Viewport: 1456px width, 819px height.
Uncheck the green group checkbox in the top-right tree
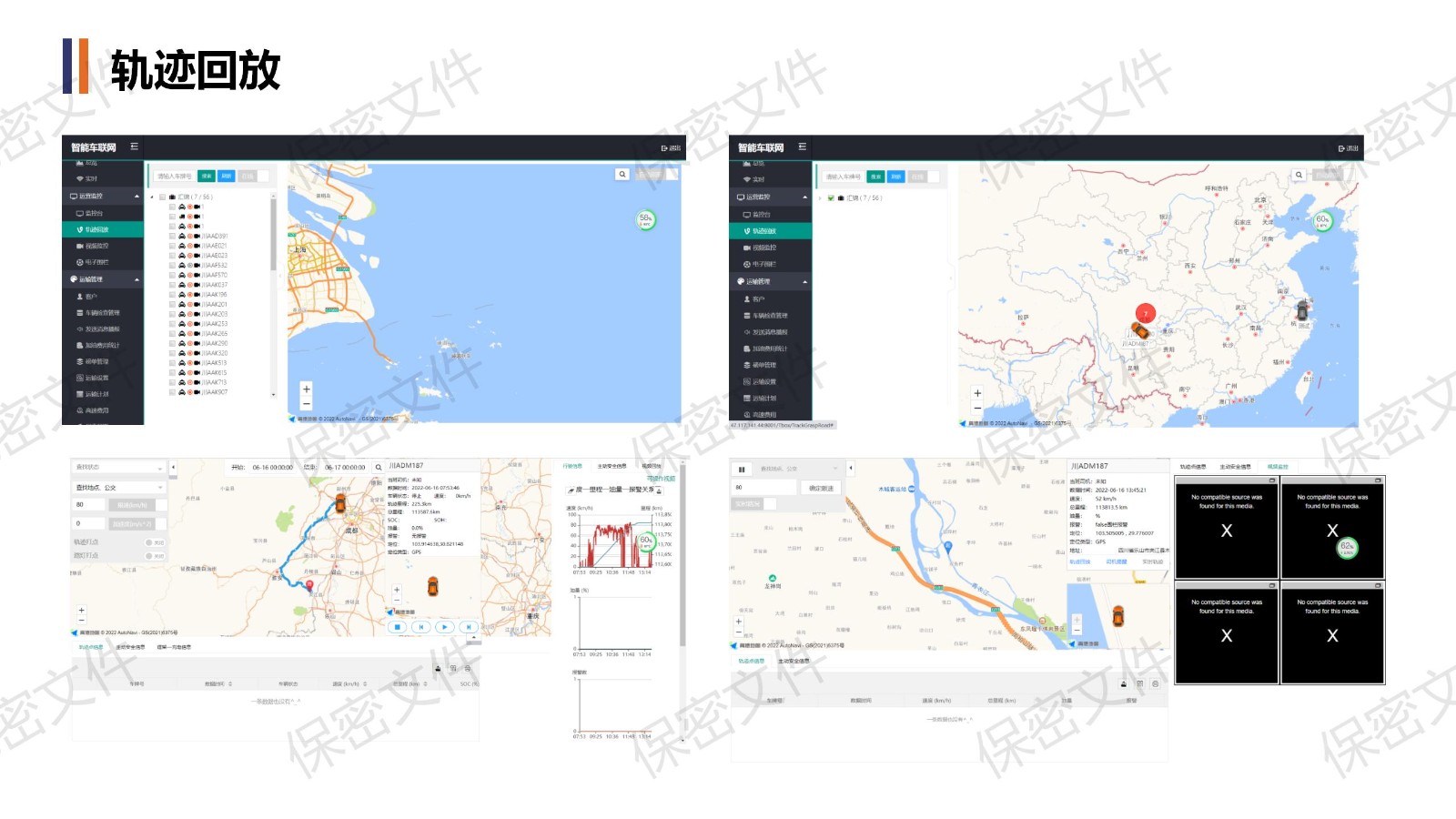pos(831,197)
